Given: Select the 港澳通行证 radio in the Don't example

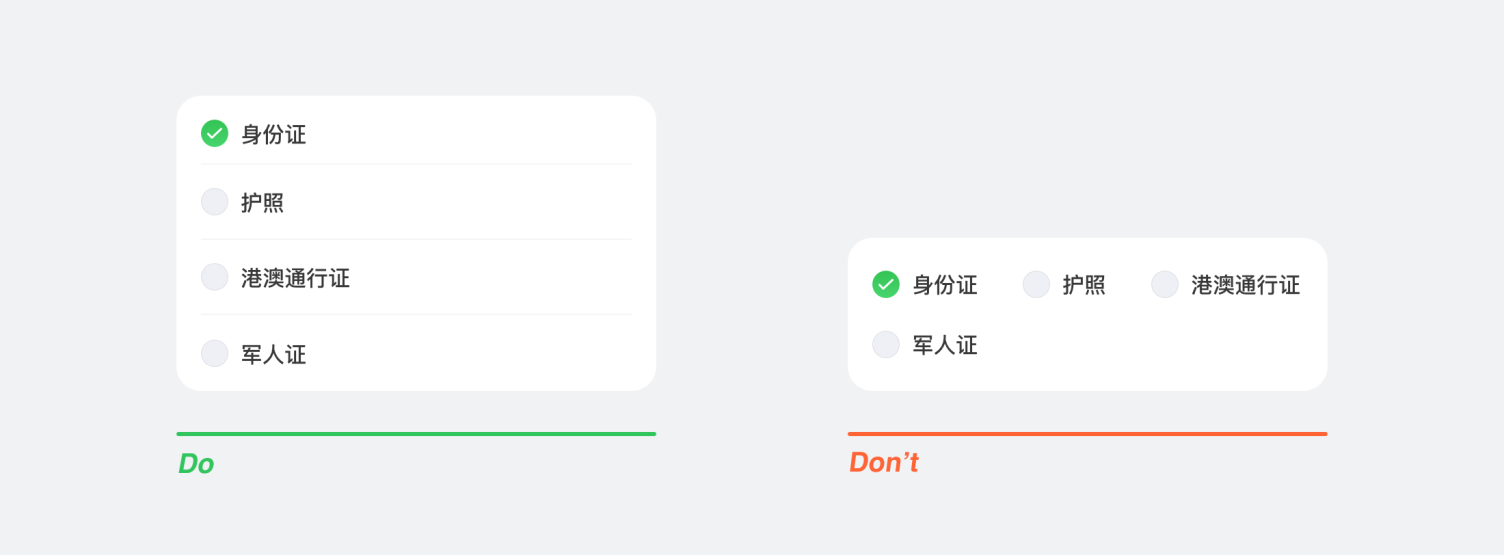Looking at the screenshot, I should tap(1165, 284).
